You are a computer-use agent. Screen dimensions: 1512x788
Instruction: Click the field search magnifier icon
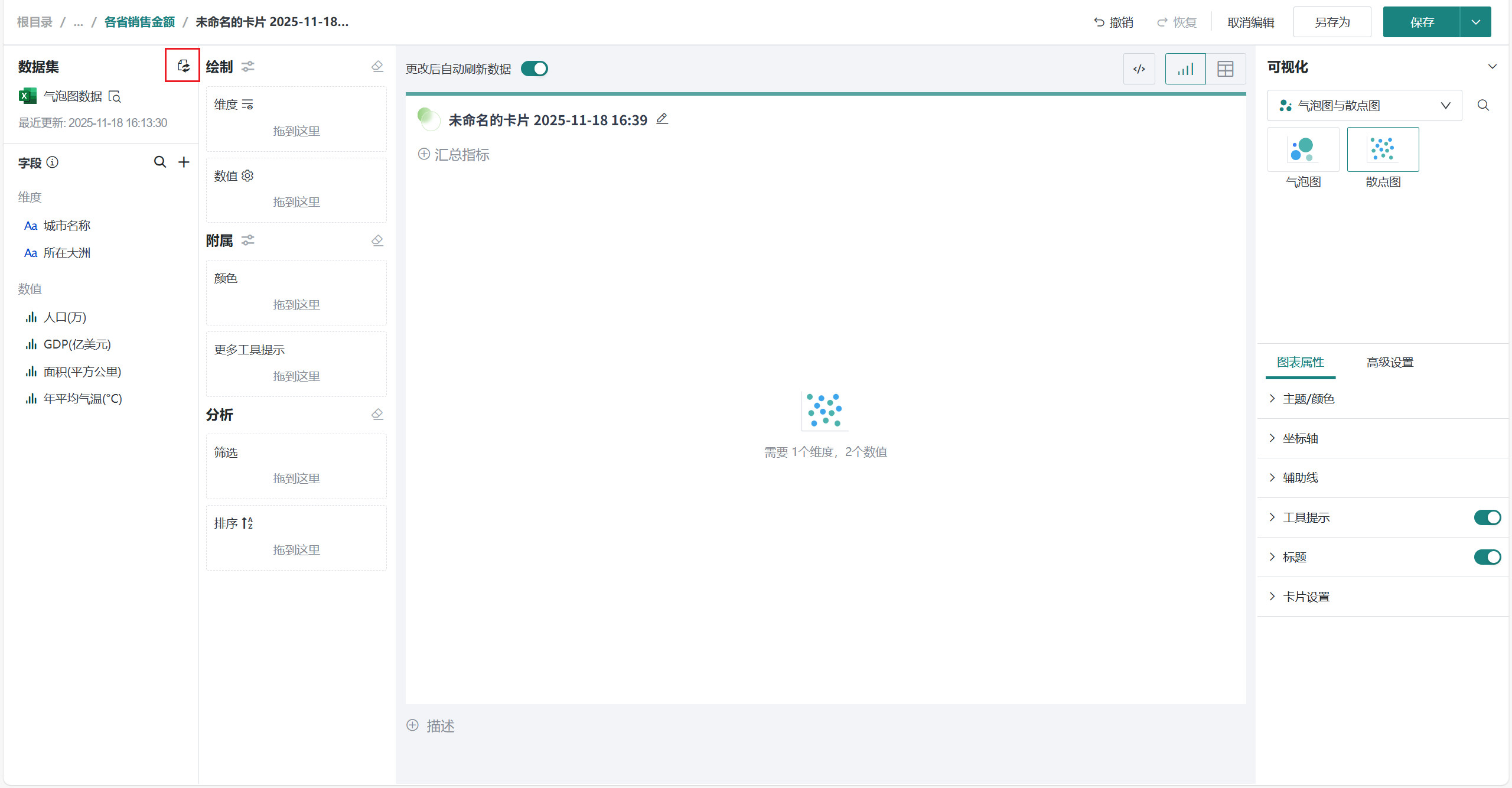(x=159, y=162)
